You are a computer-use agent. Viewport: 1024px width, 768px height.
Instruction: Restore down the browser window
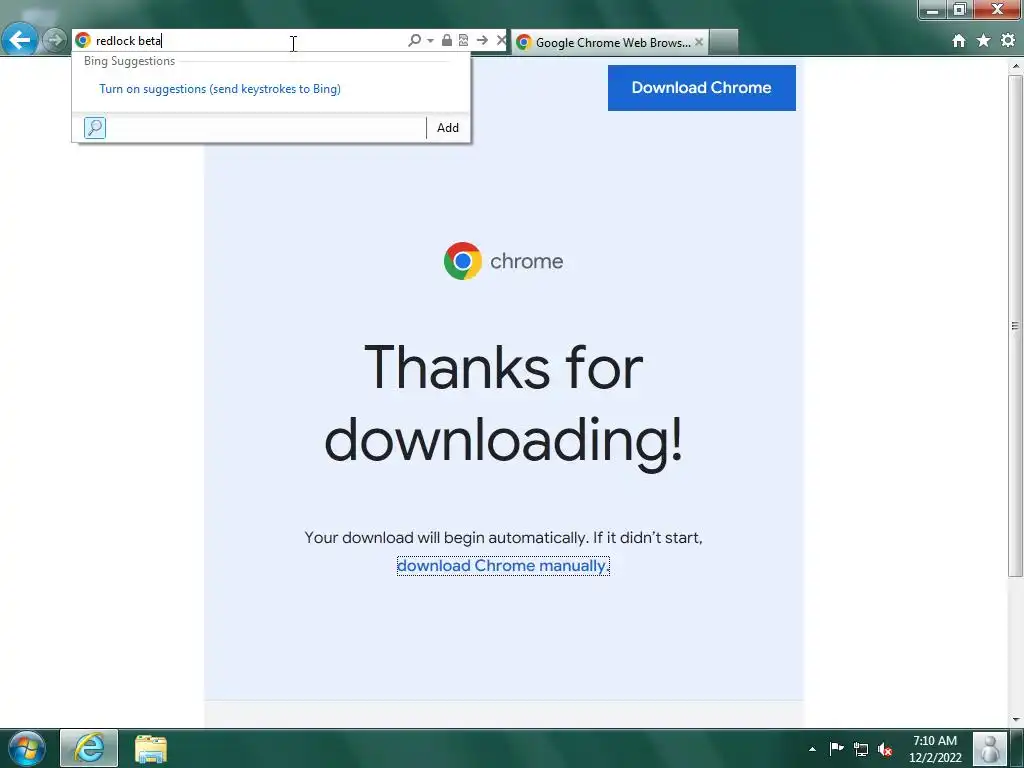(959, 10)
